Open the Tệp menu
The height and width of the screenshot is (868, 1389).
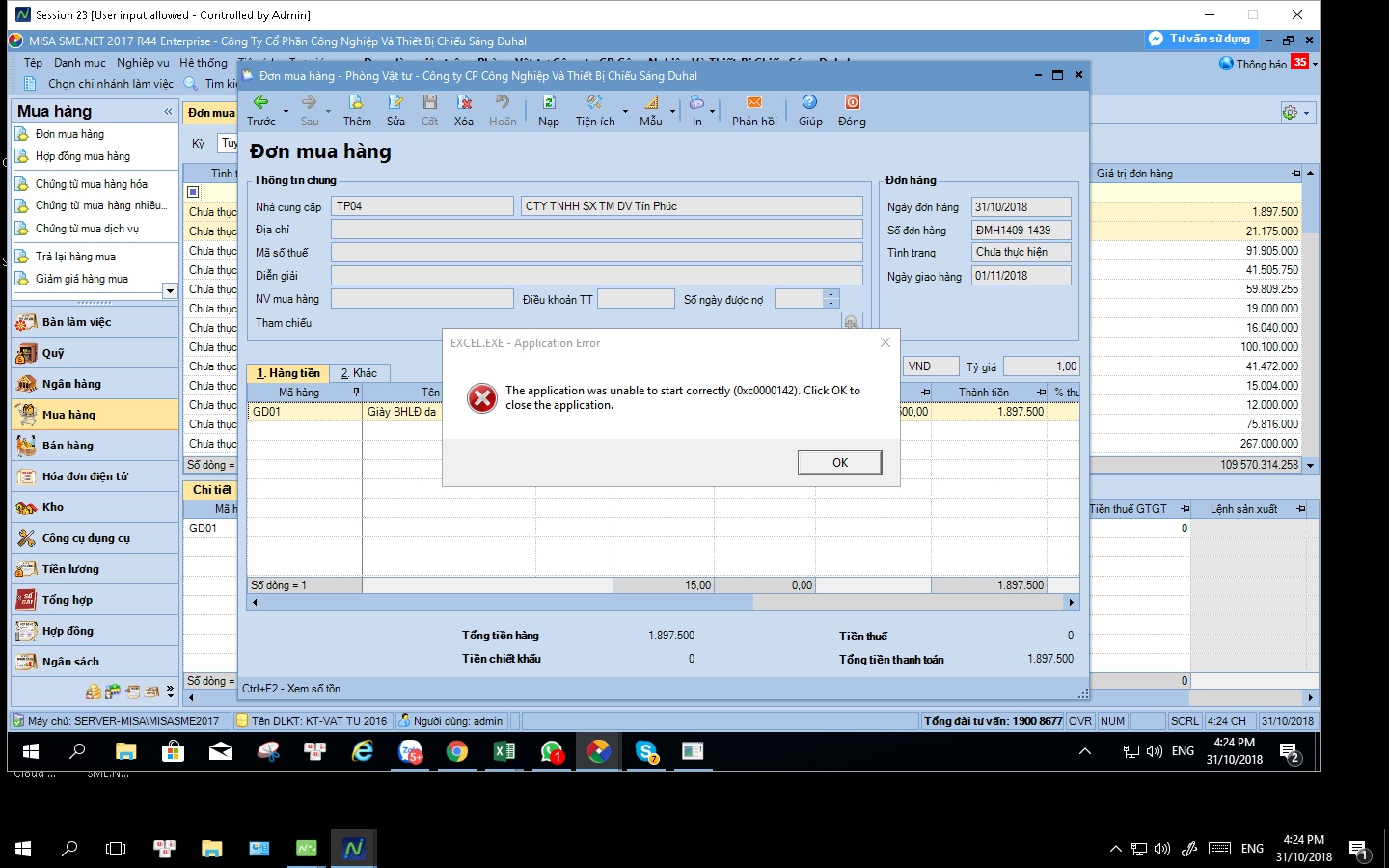(33, 63)
